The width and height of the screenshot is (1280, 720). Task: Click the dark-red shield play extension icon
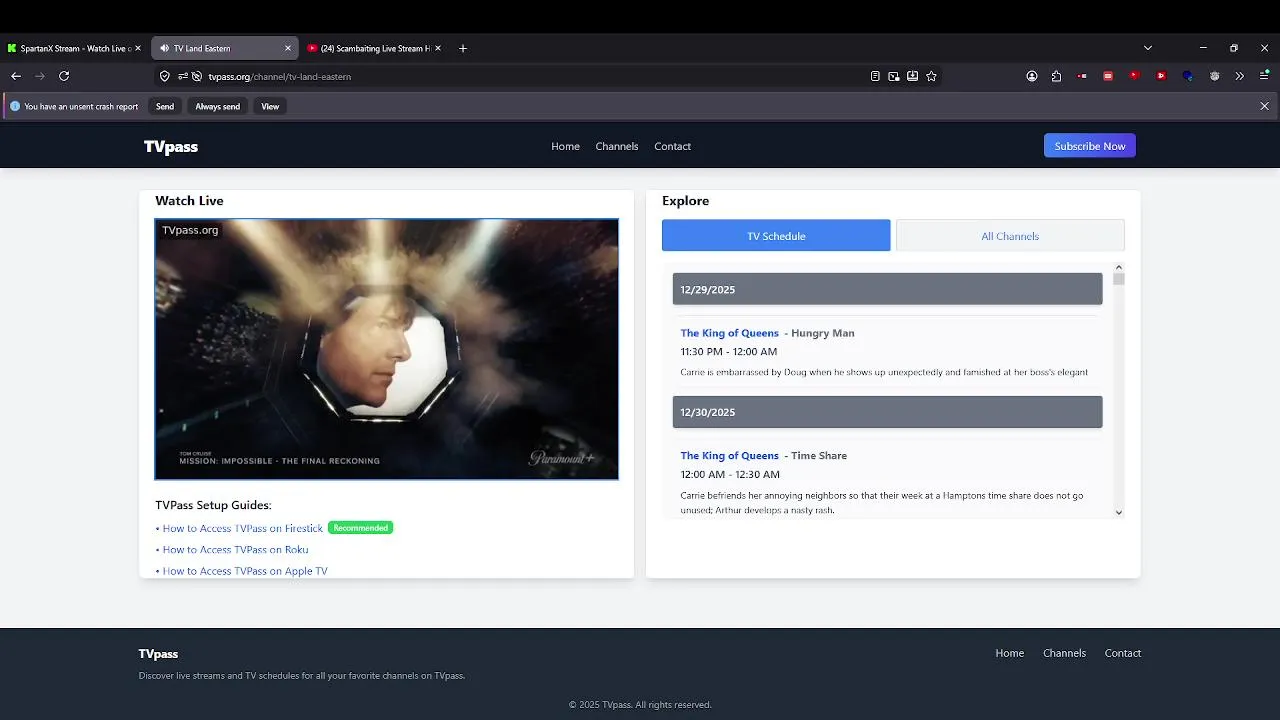point(1134,75)
